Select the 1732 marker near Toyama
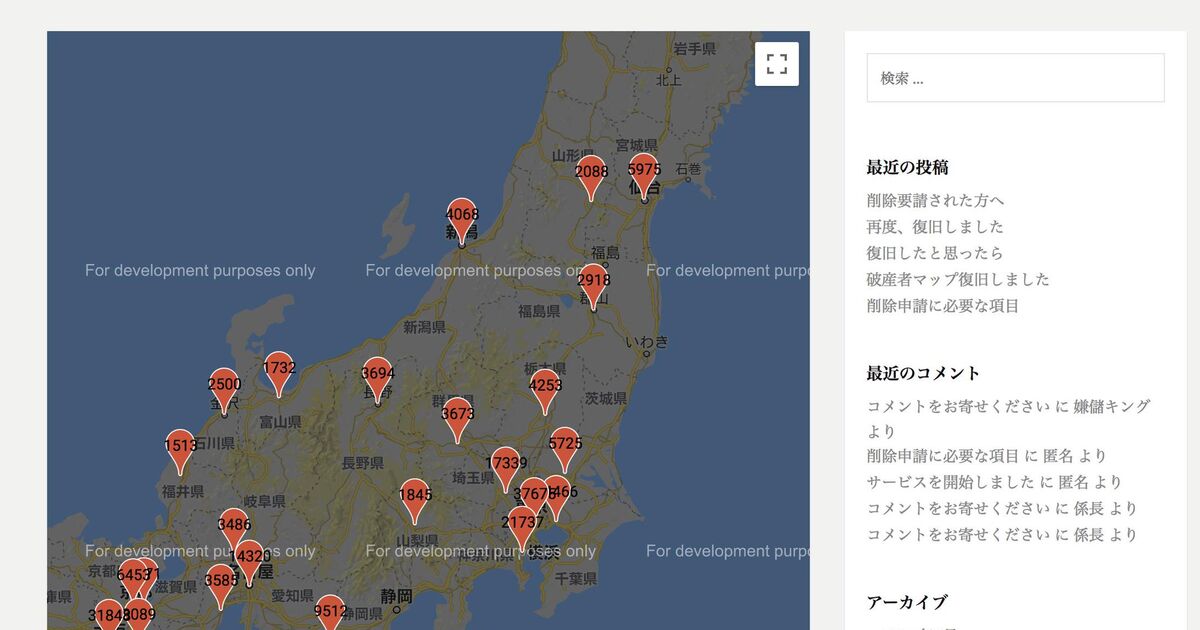 [x=279, y=372]
